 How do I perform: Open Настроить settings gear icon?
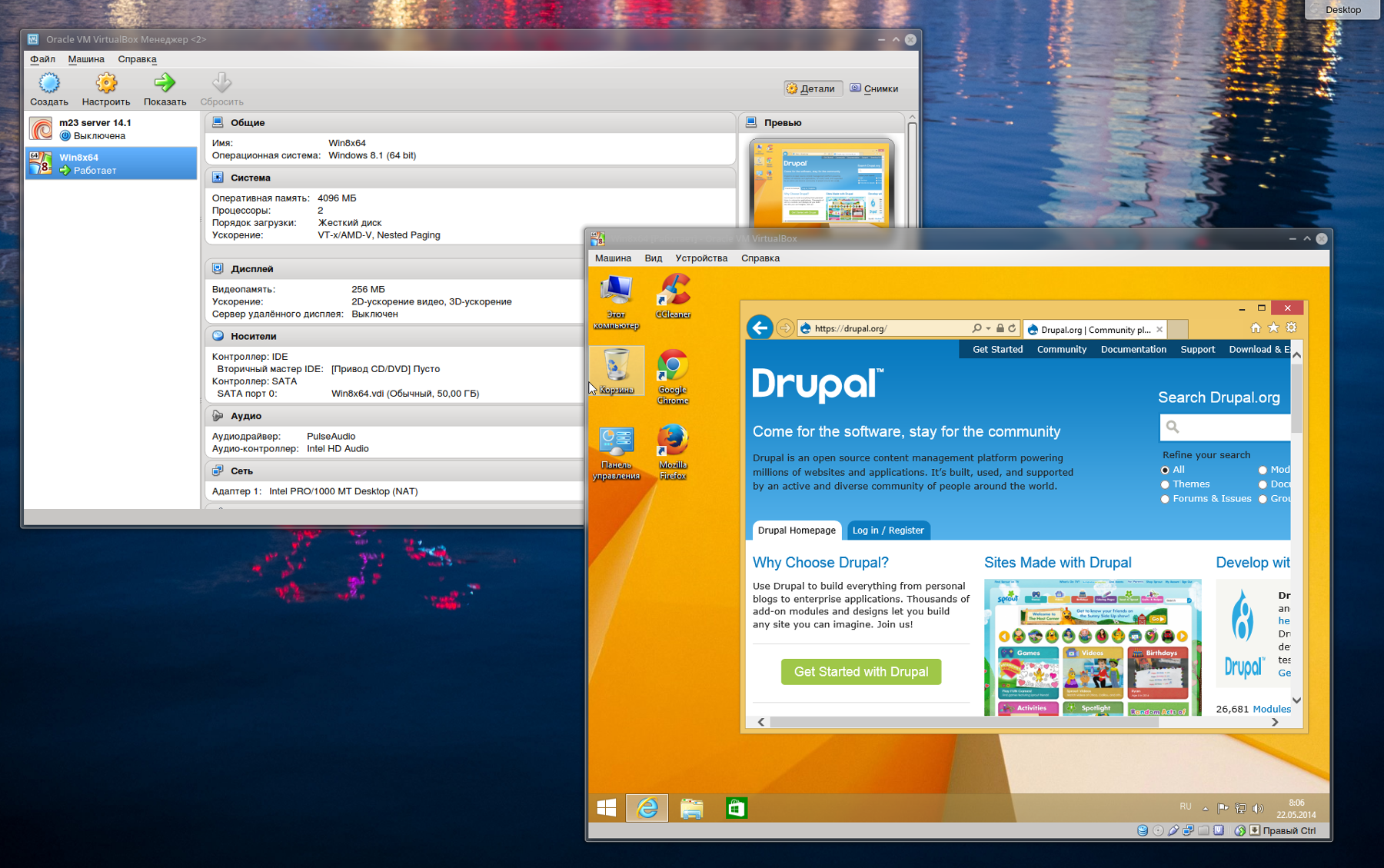pyautogui.click(x=106, y=83)
